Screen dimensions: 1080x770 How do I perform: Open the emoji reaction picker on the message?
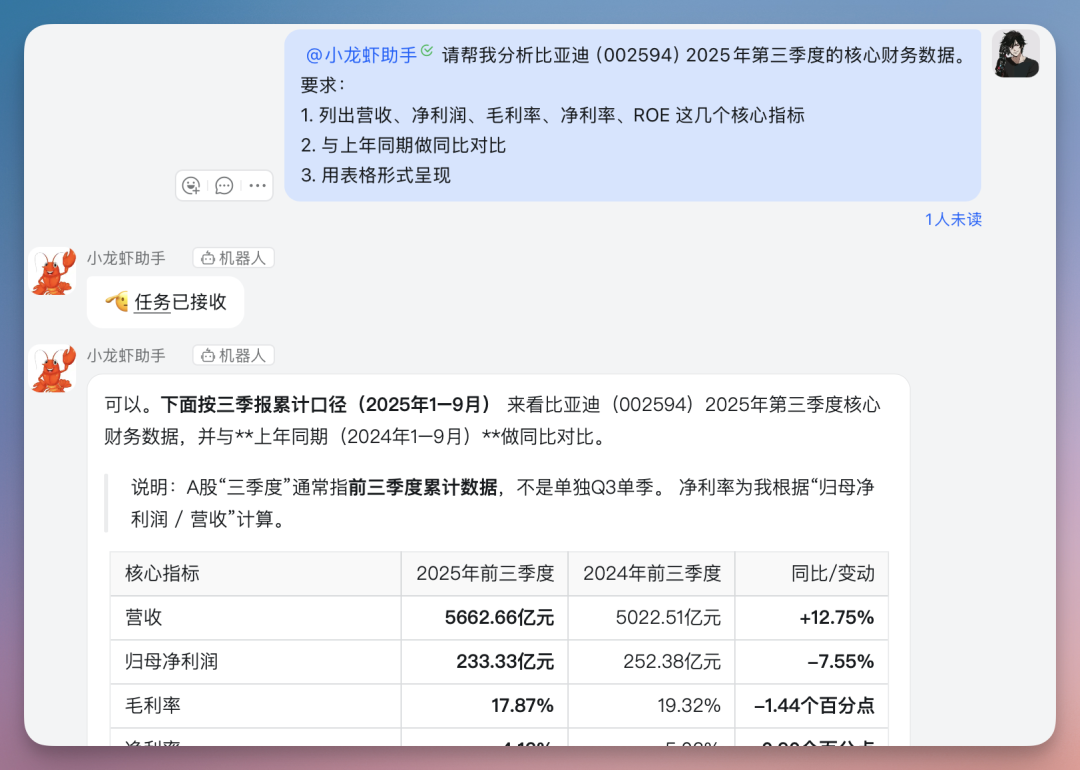coord(191,185)
